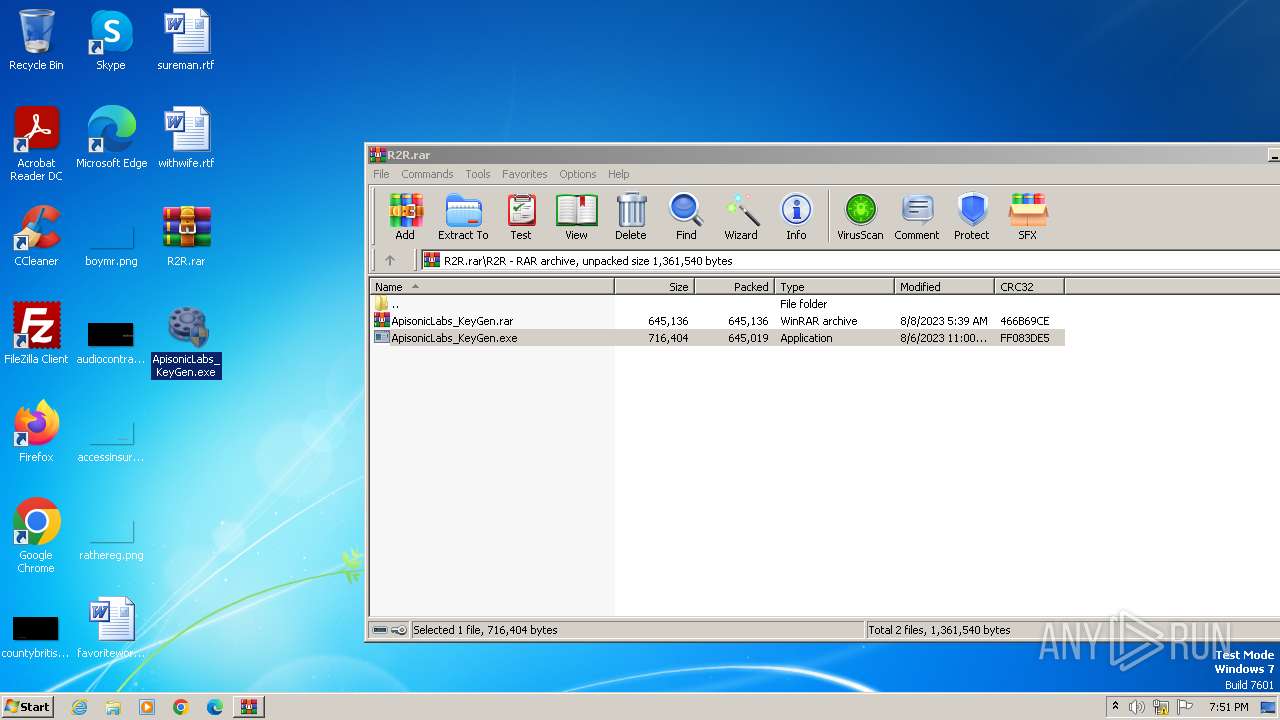The height and width of the screenshot is (720, 1280).
Task: Select ApisonicLabs_KeyGen.rar in the file list
Action: (x=717, y=321)
